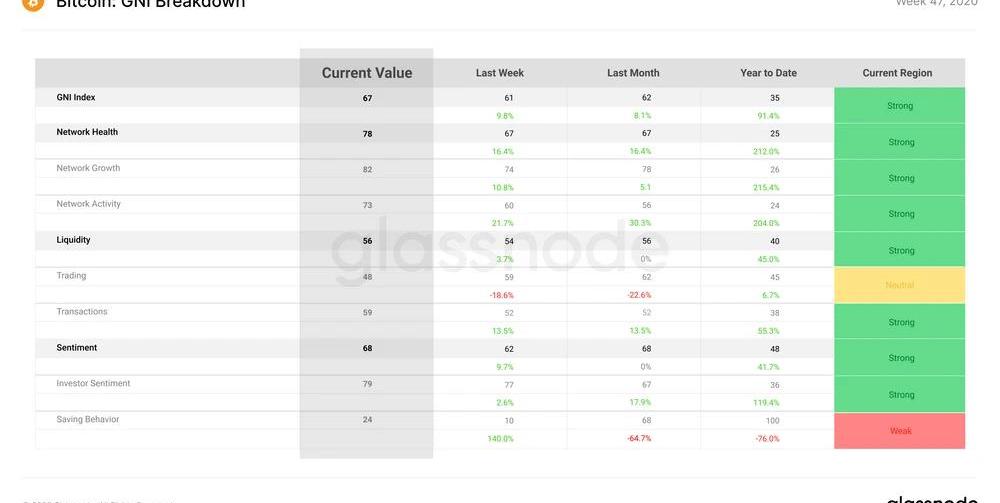Click the Bitcoin logo icon
This screenshot has height=503, width=1000.
33,4
